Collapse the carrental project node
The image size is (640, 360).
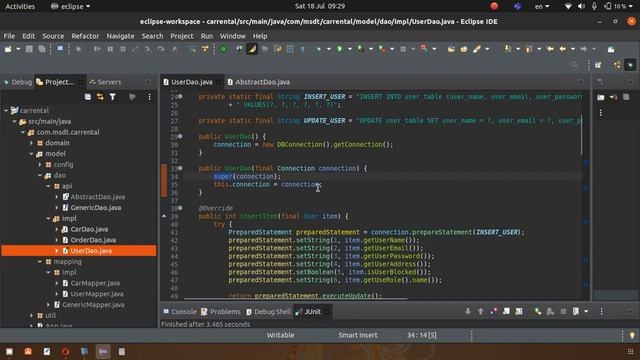tap(6, 111)
